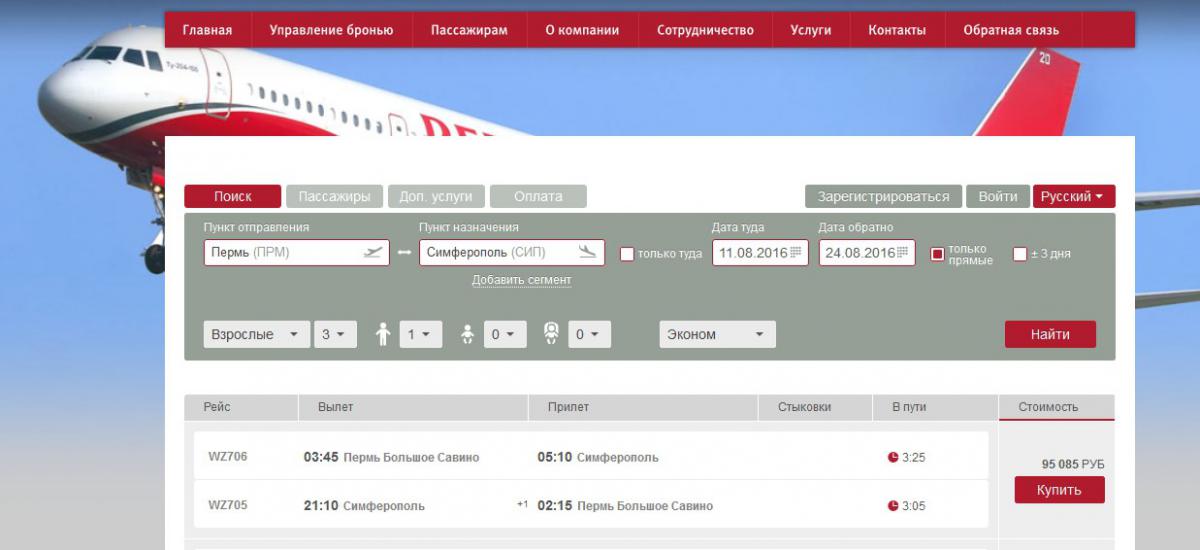Click the toddler passenger icon
The height and width of the screenshot is (550, 1200).
pos(467,335)
